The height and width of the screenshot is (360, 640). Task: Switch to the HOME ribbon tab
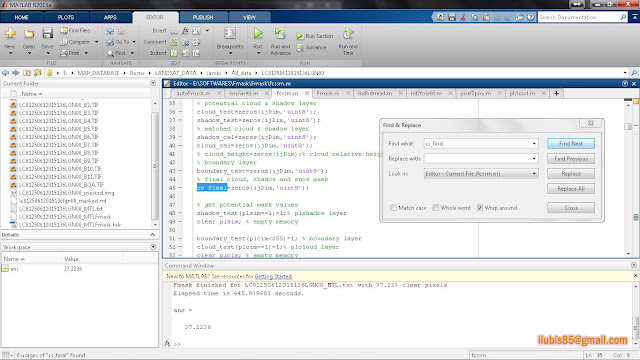click(x=22, y=17)
